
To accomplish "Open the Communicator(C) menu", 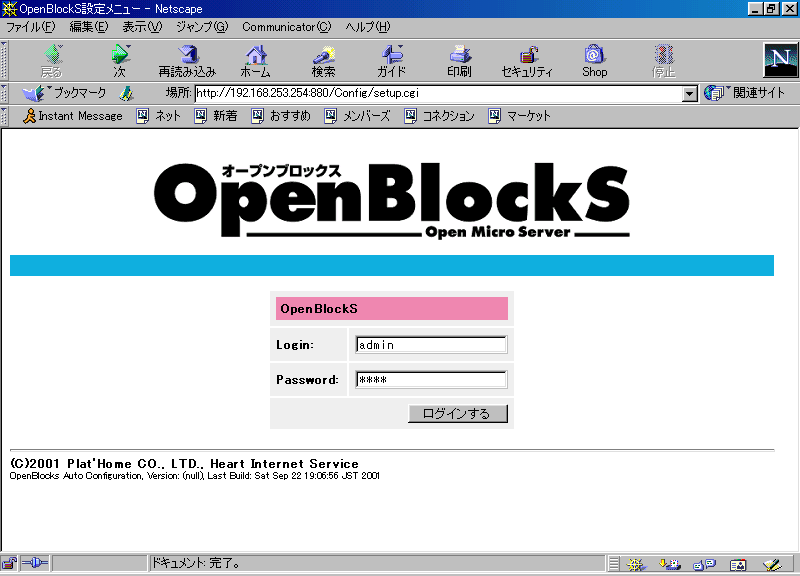I will pyautogui.click(x=287, y=27).
